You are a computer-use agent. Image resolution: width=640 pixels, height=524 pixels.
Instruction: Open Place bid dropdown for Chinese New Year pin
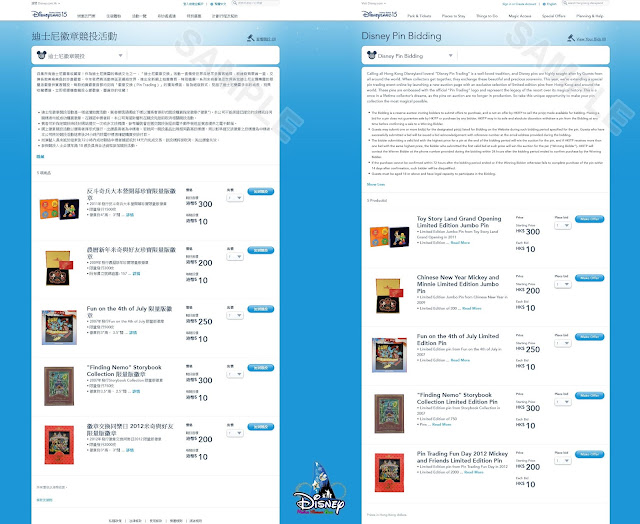[562, 284]
